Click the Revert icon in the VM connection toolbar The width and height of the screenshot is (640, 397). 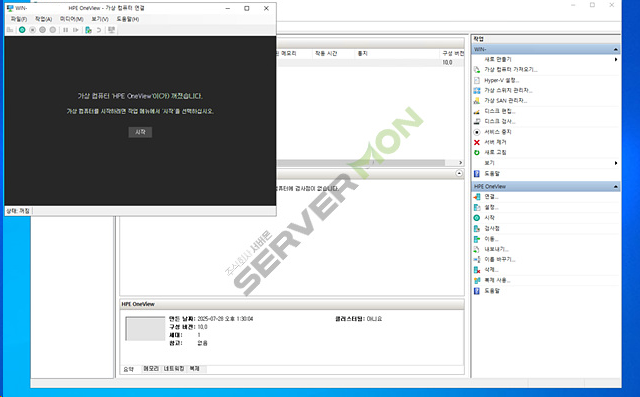pyautogui.click(x=98, y=30)
